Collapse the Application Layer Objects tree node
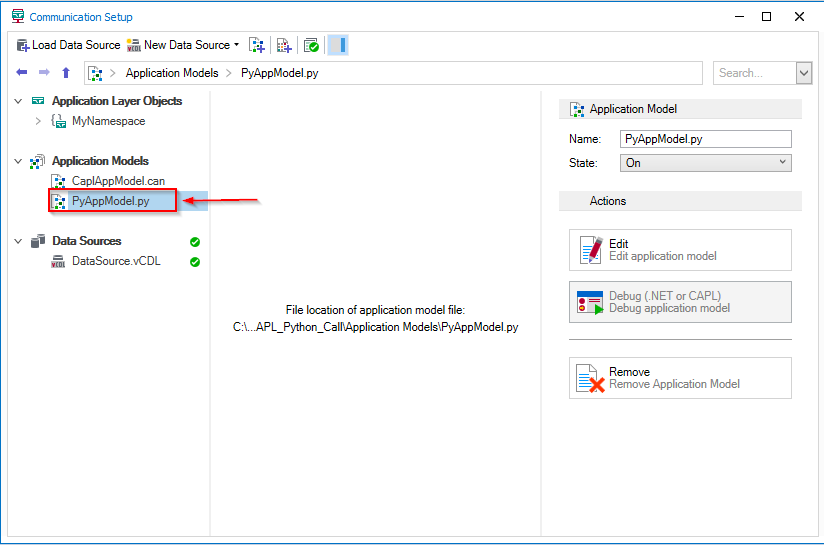824x545 pixels. (x=18, y=101)
